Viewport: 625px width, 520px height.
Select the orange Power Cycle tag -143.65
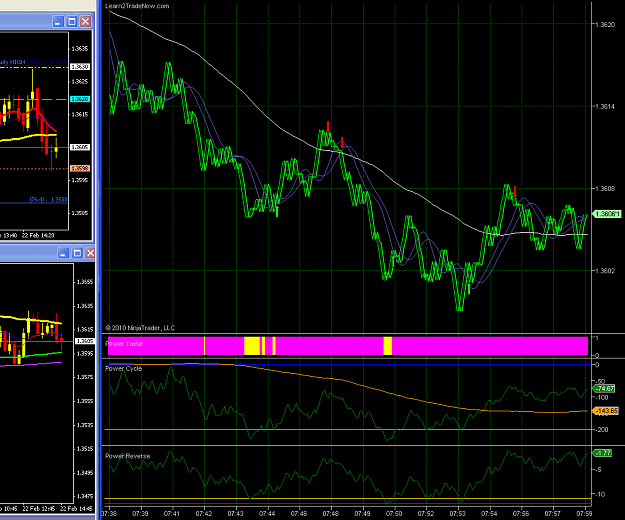[x=606, y=410]
